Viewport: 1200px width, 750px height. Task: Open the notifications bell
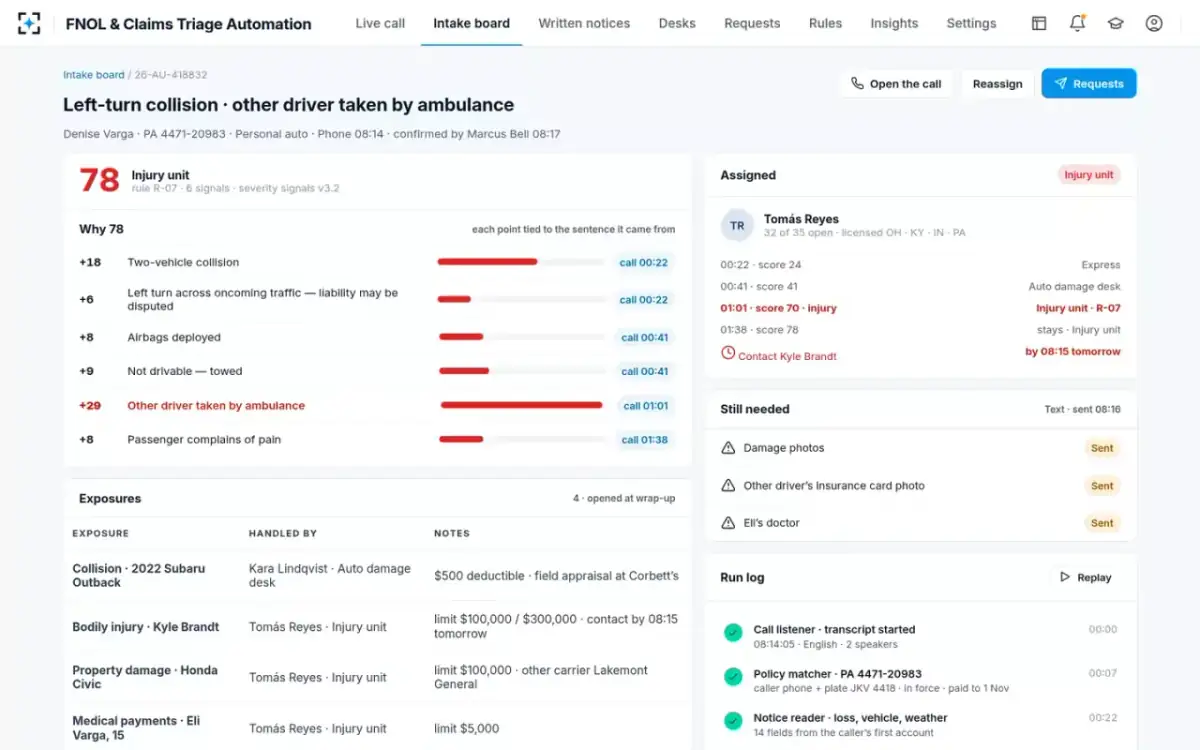(x=1077, y=23)
